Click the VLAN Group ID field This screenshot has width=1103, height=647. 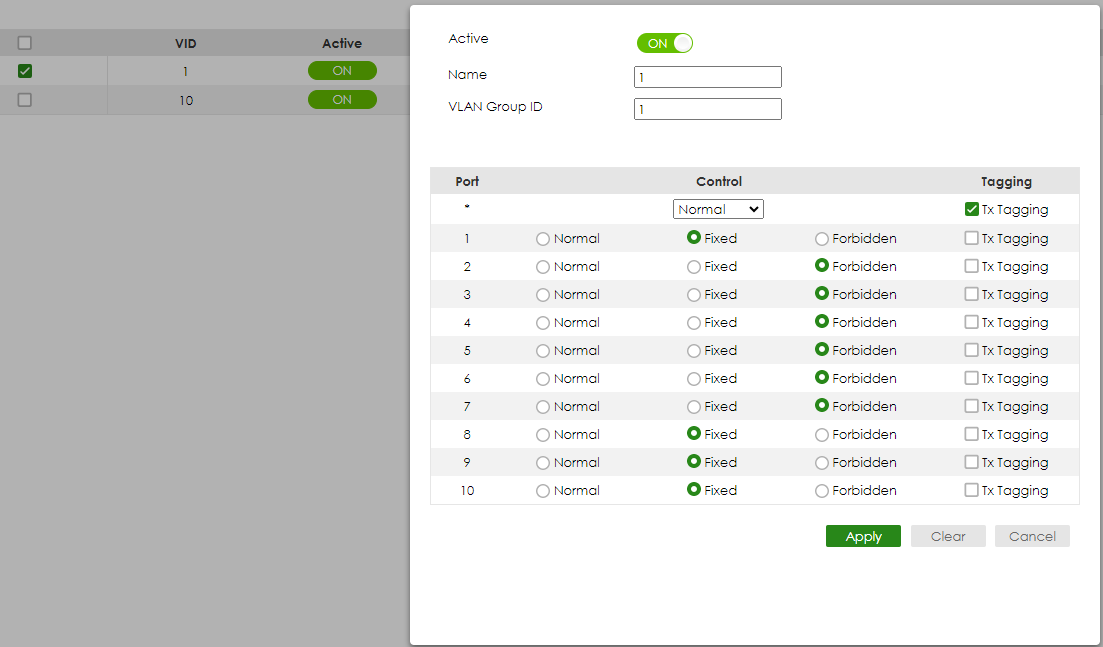pyautogui.click(x=707, y=108)
